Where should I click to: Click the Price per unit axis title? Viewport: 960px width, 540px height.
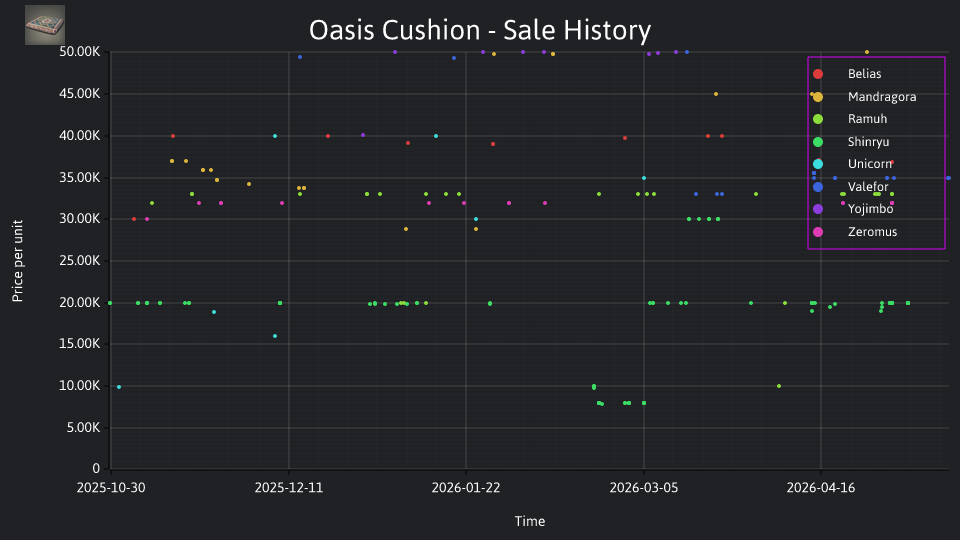[18, 261]
